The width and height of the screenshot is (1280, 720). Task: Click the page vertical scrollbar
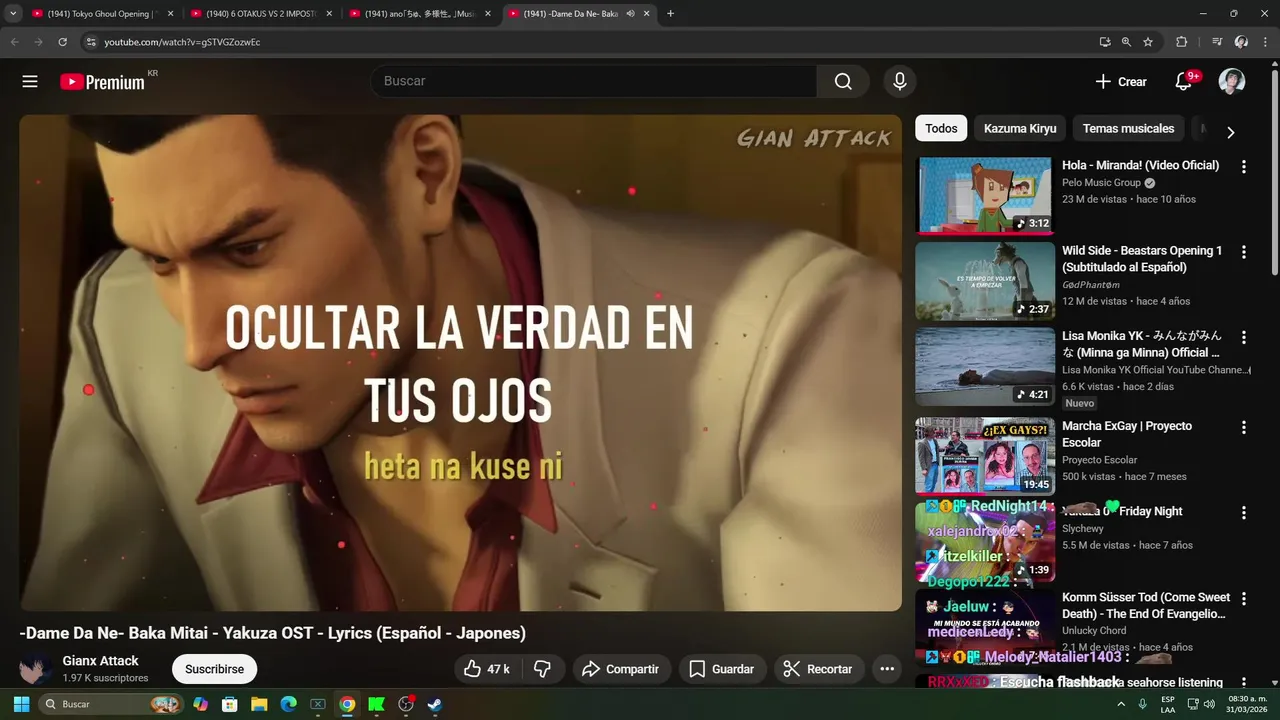(1274, 170)
